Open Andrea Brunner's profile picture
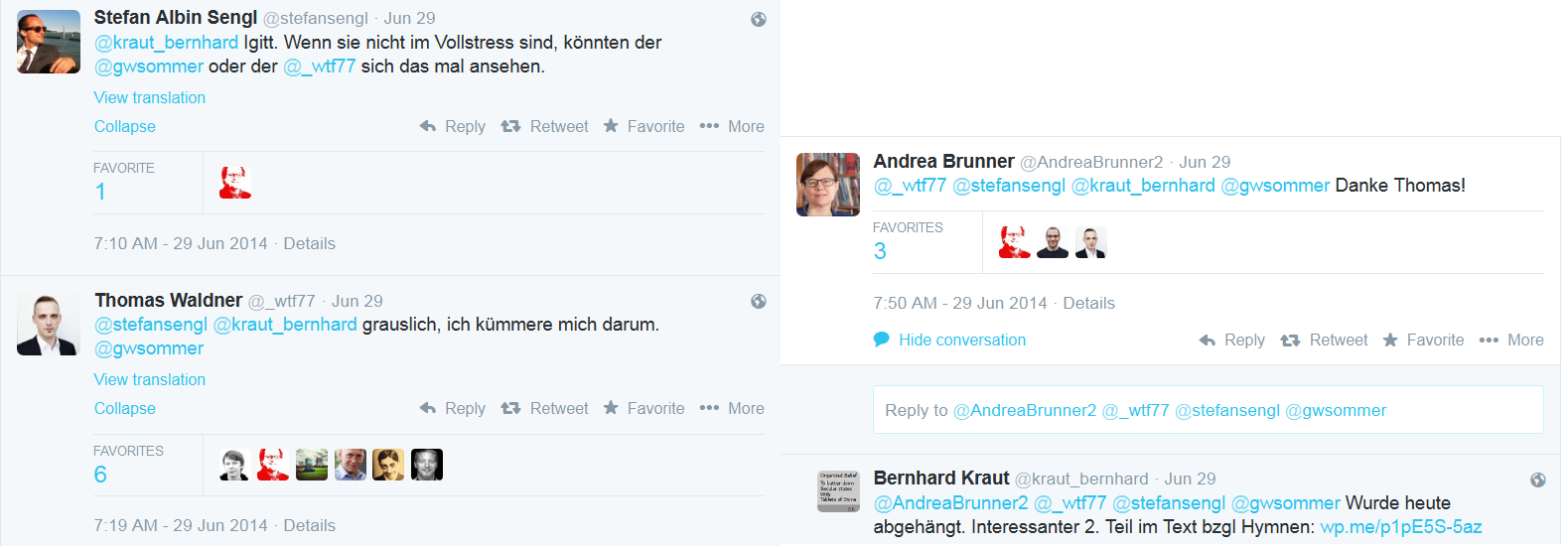This screenshot has width=1568, height=548. tap(828, 185)
